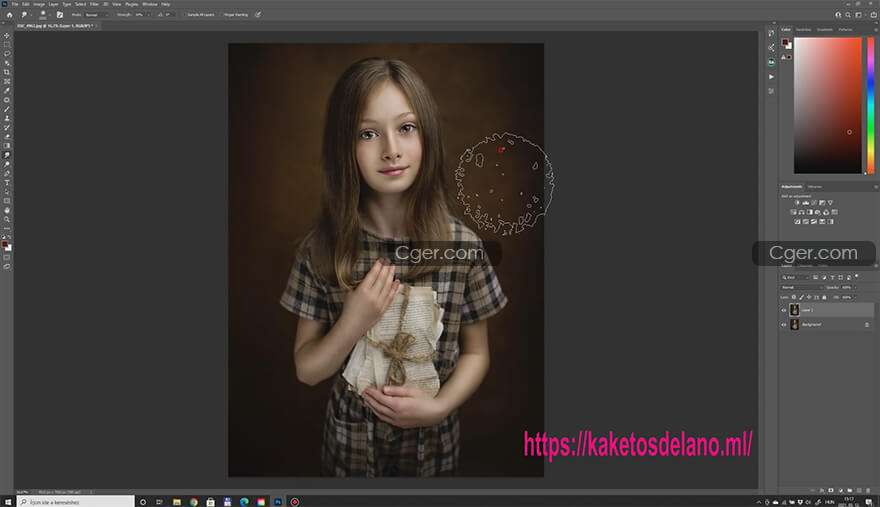Switch to the Swatches tab
Viewport: 880px width, 507px height.
(x=803, y=29)
